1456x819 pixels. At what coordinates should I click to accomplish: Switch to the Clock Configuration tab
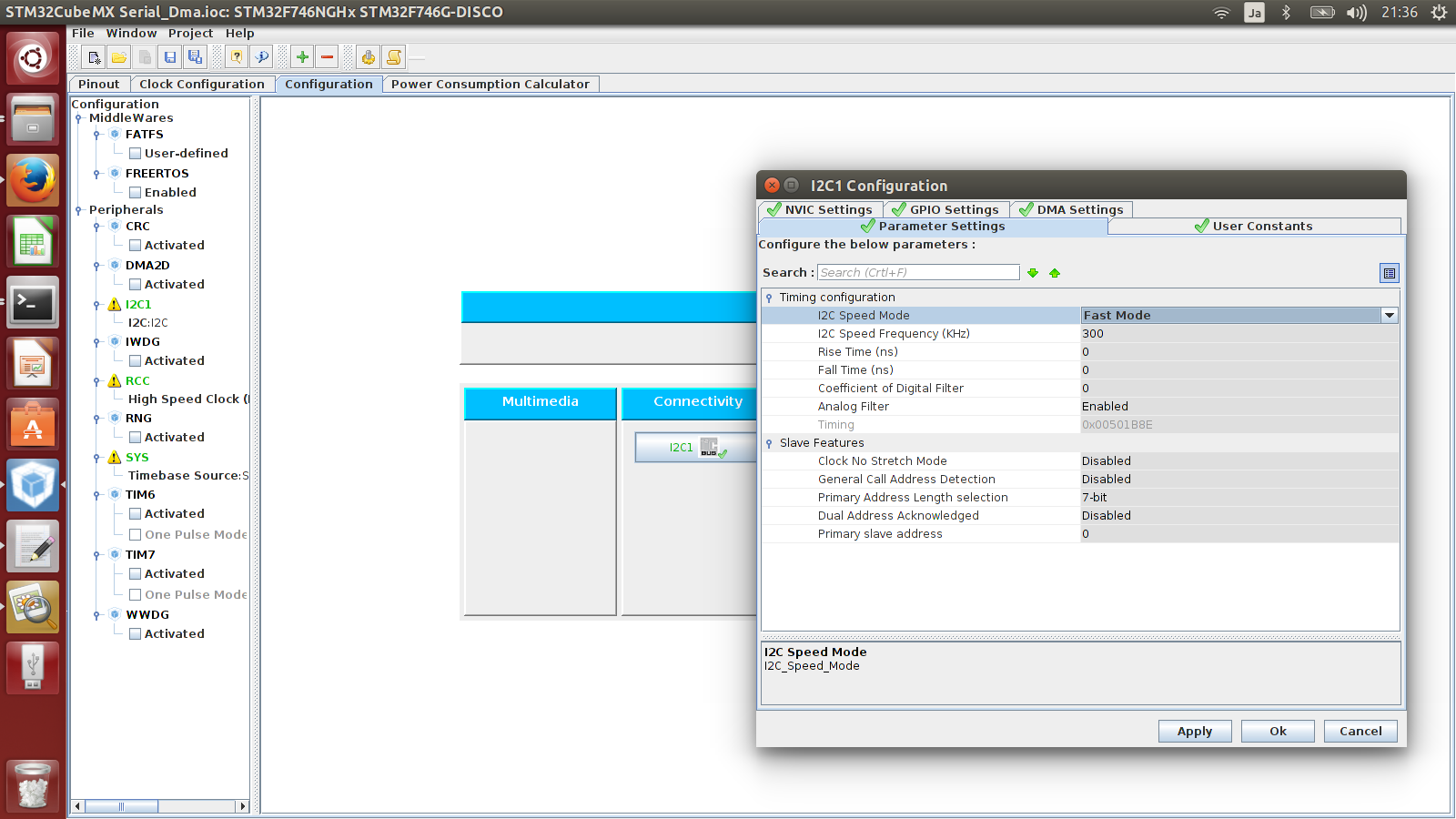pos(201,84)
